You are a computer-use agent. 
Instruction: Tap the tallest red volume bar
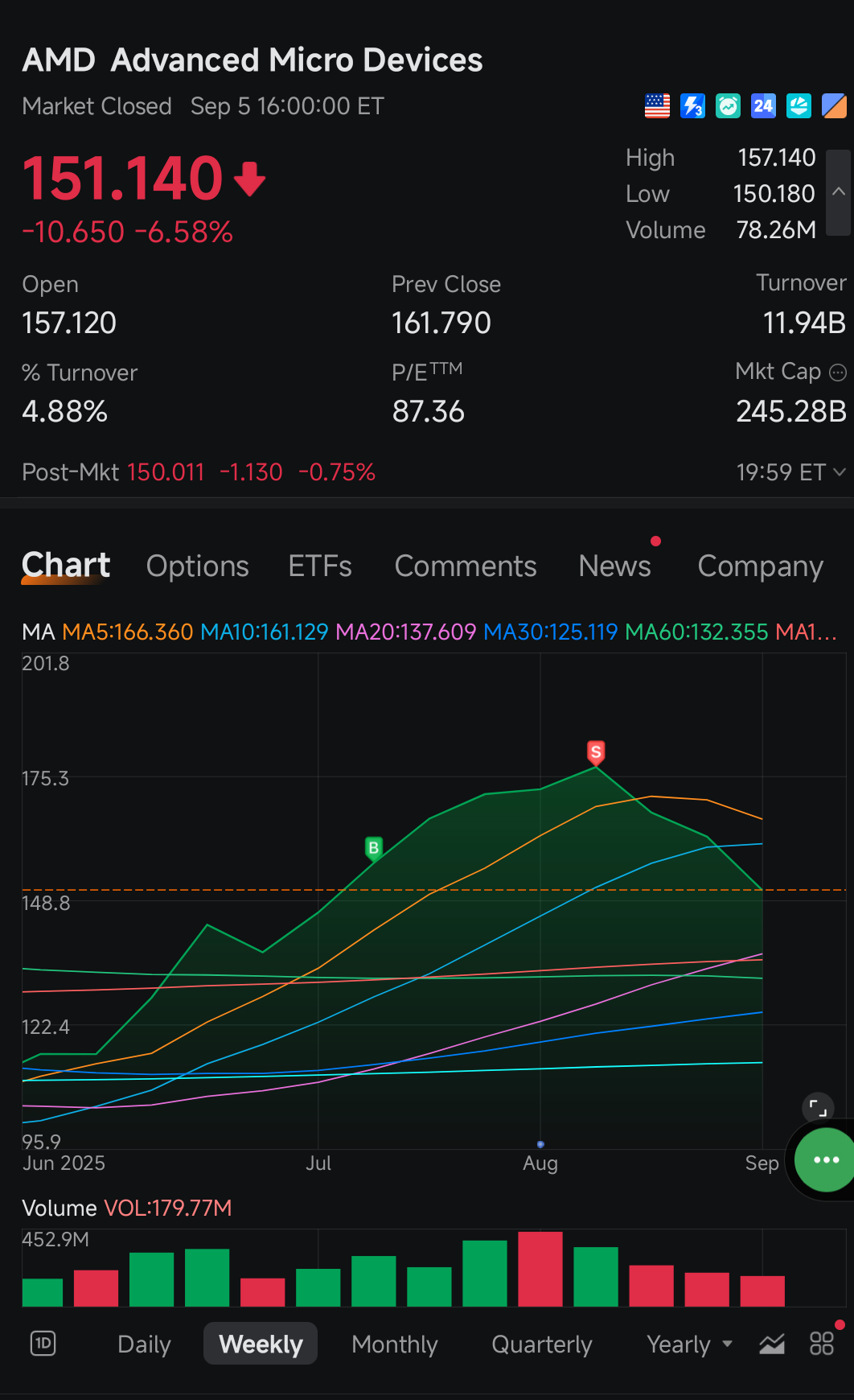(540, 1269)
